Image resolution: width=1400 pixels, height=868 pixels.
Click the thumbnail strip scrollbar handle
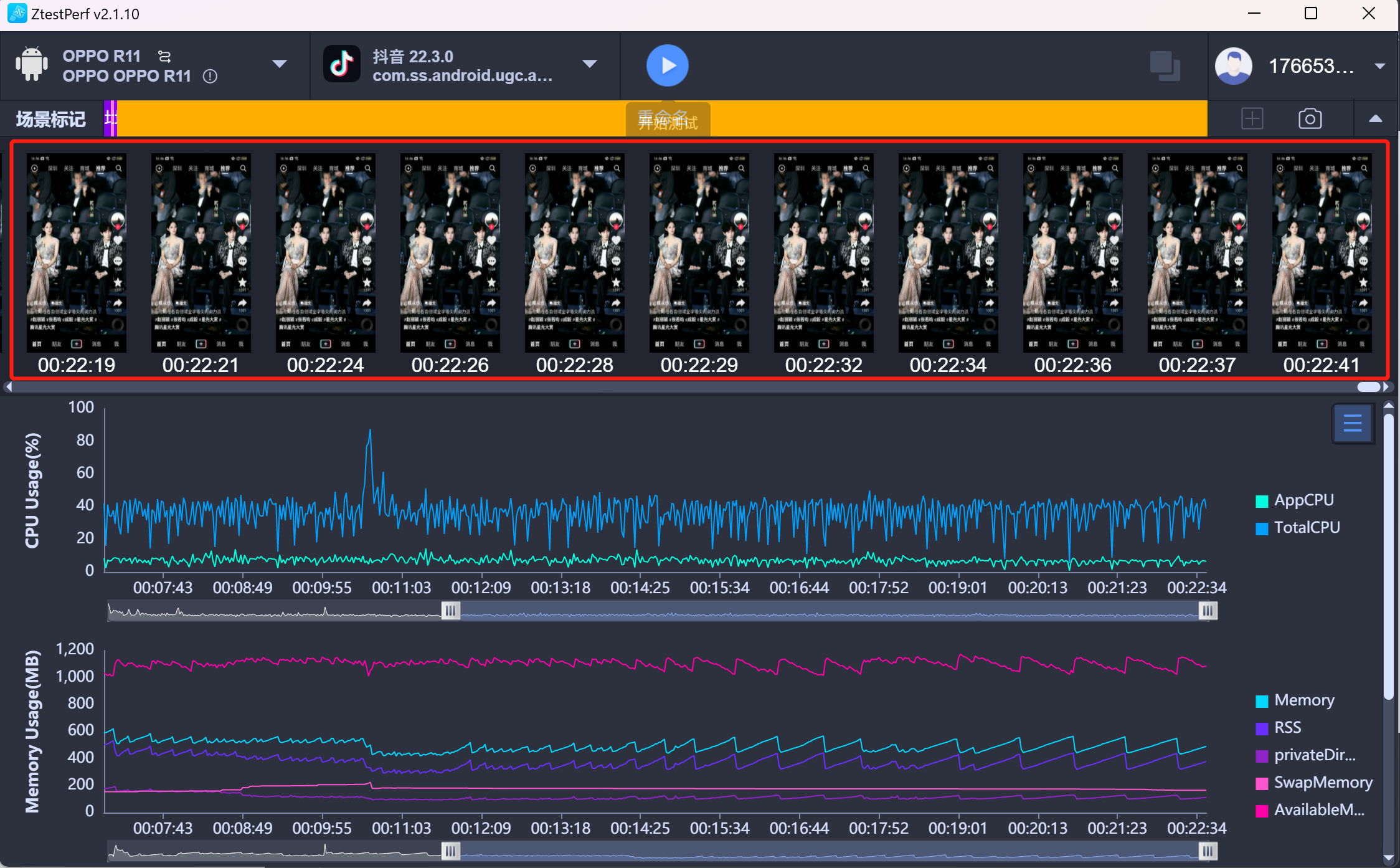point(1369,387)
